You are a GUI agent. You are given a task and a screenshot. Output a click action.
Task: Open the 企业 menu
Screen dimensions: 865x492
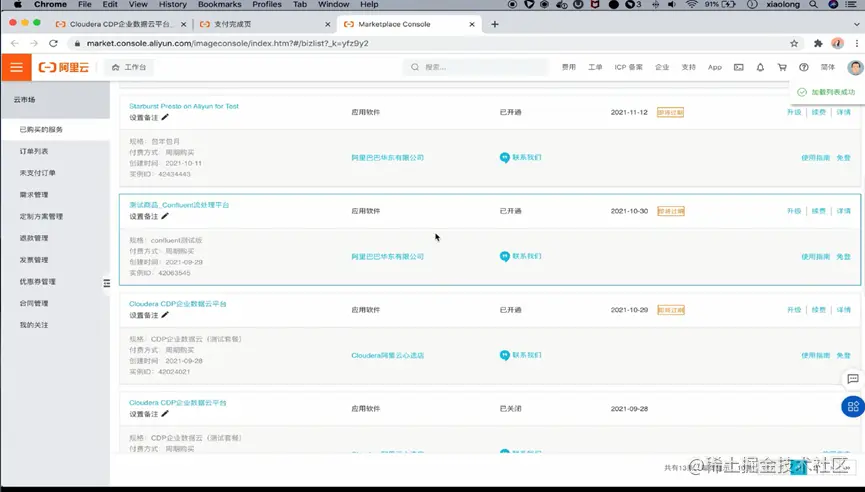click(662, 67)
